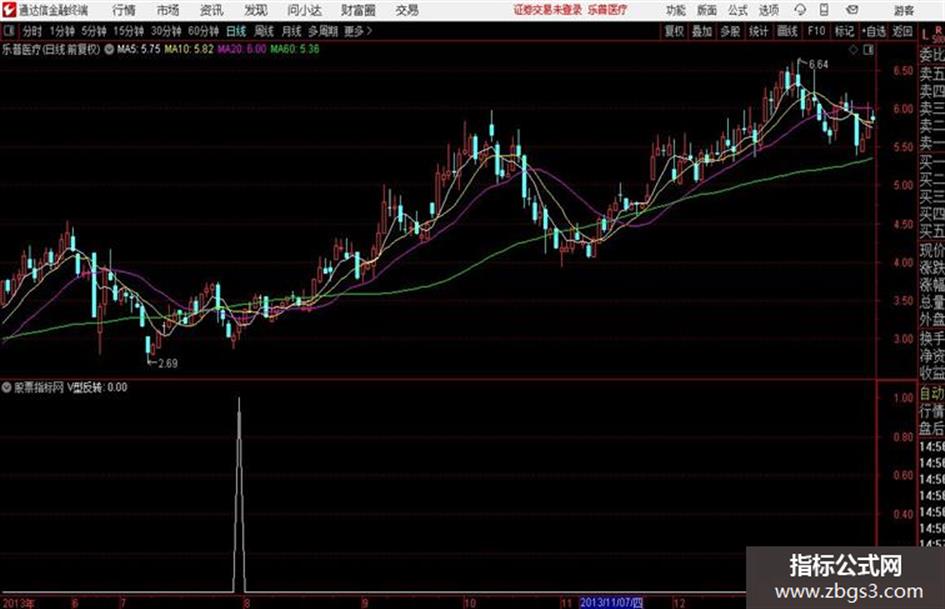
Task: Open the 财富圈 menu
Action: click(358, 10)
